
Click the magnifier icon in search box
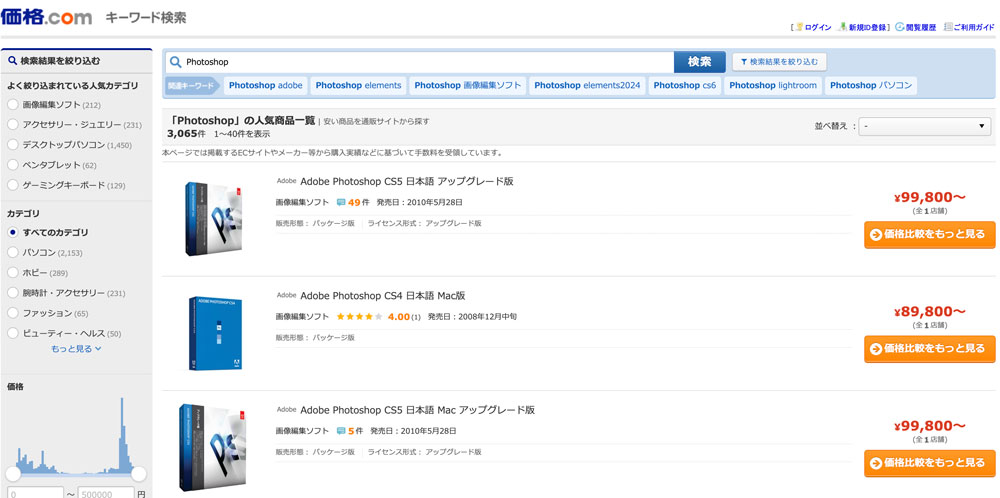coord(176,62)
